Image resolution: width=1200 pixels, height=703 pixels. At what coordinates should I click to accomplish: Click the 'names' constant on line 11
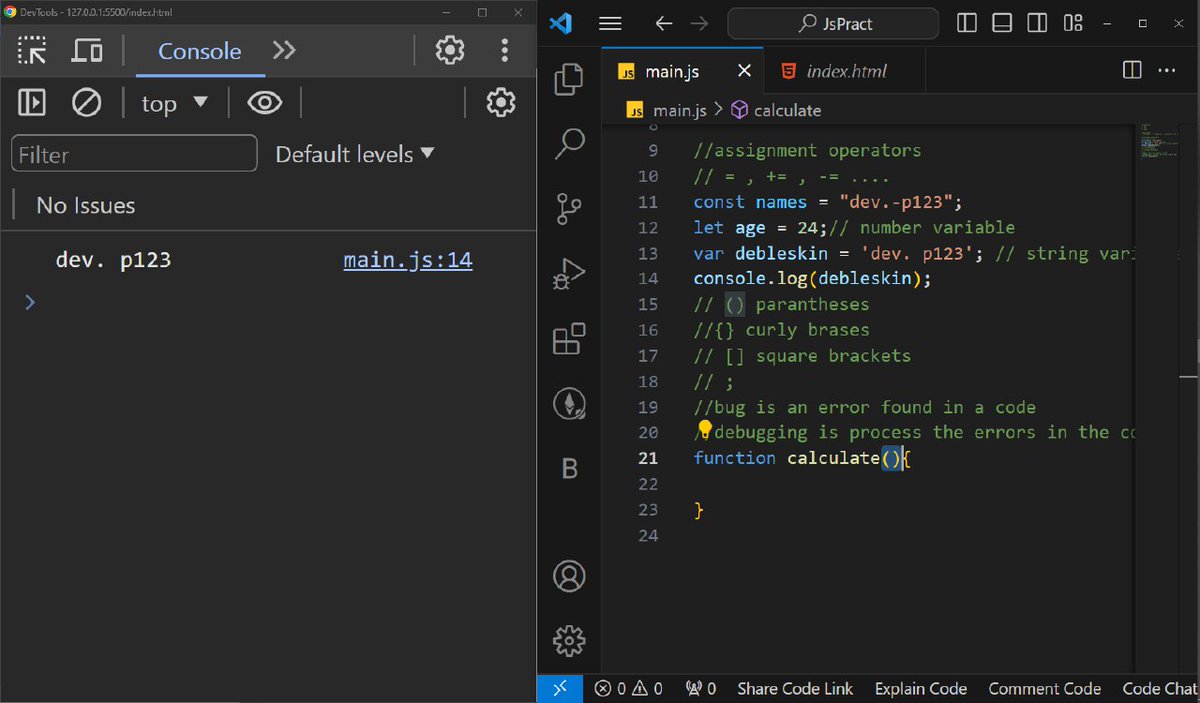tap(781, 202)
